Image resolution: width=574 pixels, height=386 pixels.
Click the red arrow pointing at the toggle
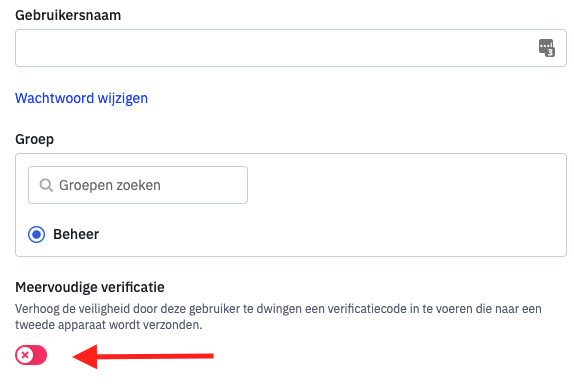pos(143,356)
